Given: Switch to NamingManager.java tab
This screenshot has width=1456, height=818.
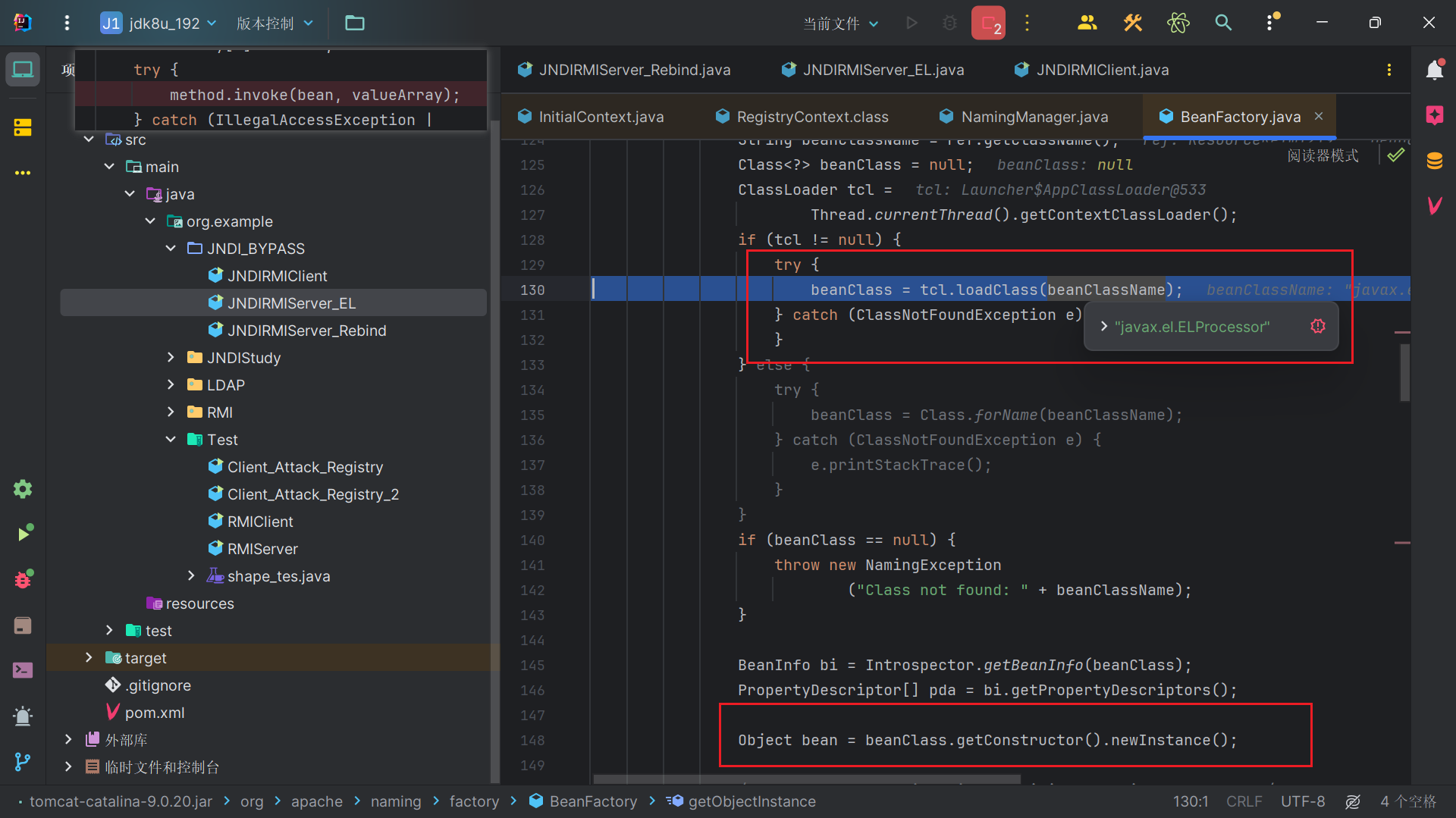Looking at the screenshot, I should 1034,117.
